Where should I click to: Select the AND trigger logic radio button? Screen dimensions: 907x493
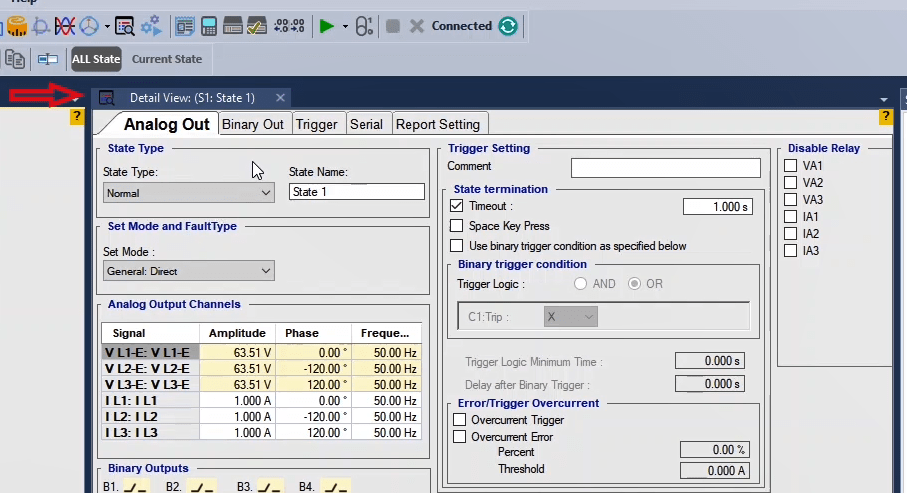tap(580, 284)
